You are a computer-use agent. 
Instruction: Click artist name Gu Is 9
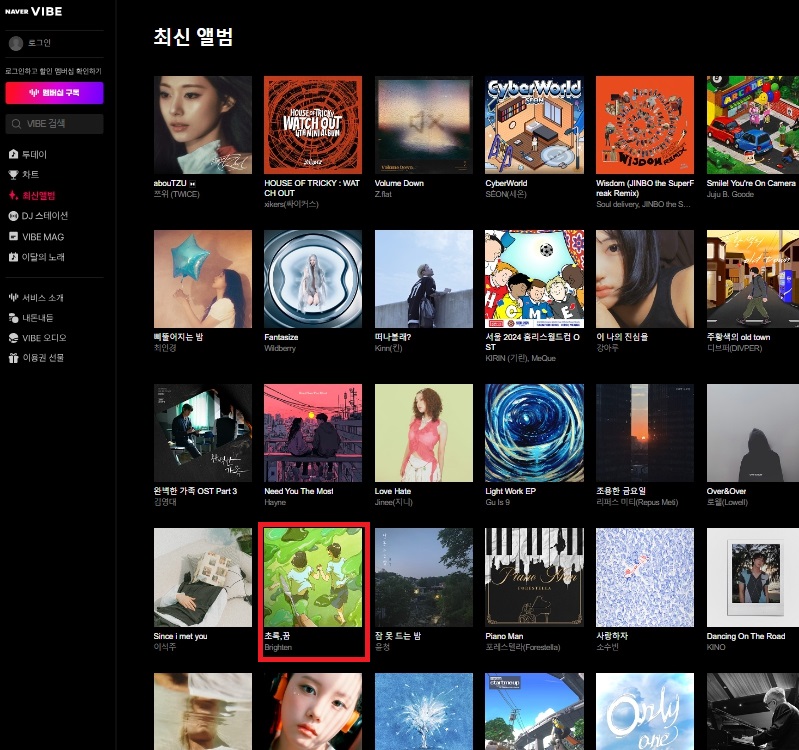497,502
